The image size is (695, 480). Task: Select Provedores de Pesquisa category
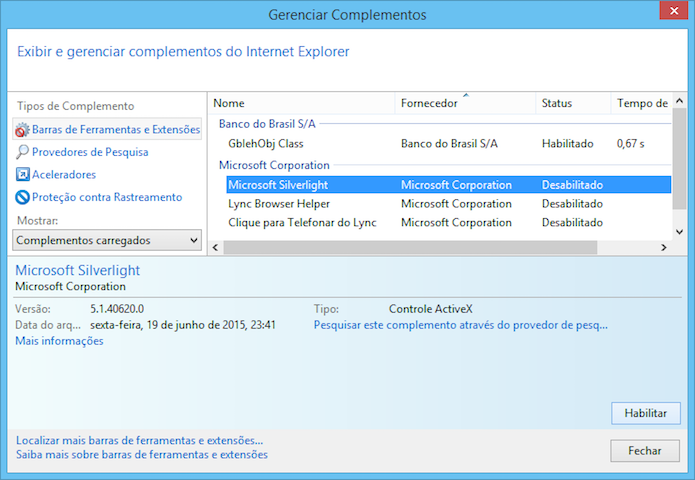click(x=90, y=152)
